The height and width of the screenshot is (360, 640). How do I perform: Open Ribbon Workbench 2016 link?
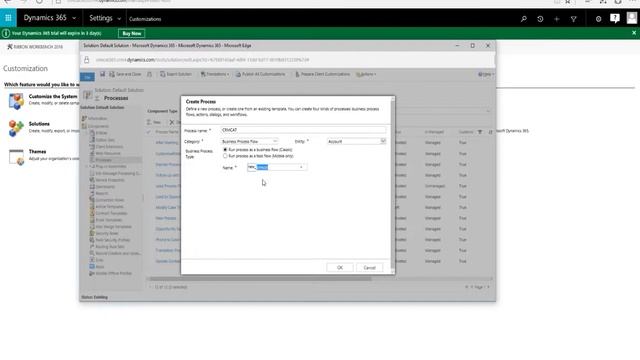[x=35, y=47]
